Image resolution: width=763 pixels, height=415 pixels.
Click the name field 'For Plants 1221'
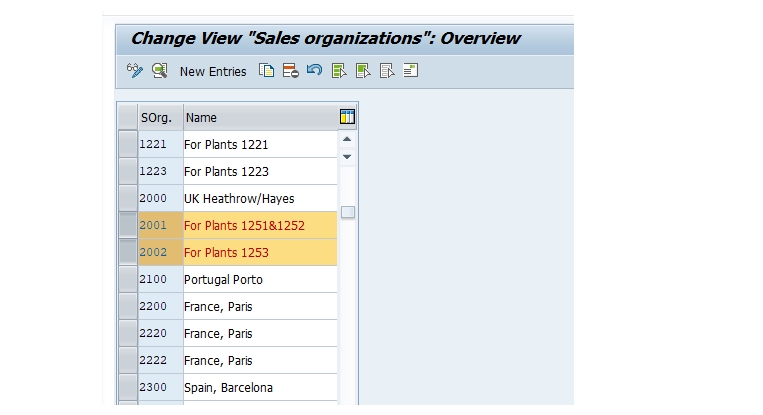click(x=260, y=144)
